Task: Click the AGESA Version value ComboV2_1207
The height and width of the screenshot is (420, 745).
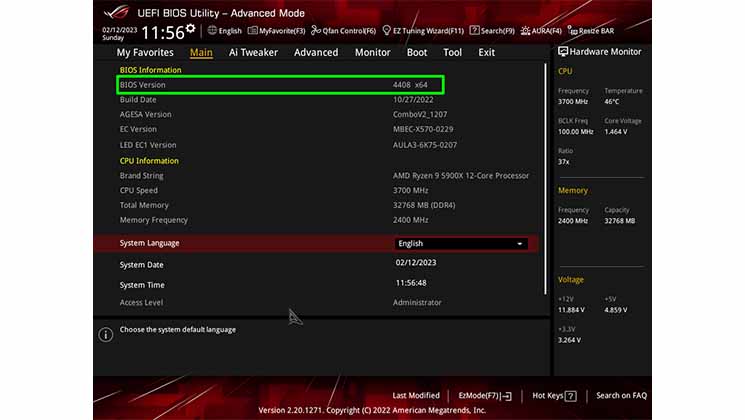Action: [420, 114]
